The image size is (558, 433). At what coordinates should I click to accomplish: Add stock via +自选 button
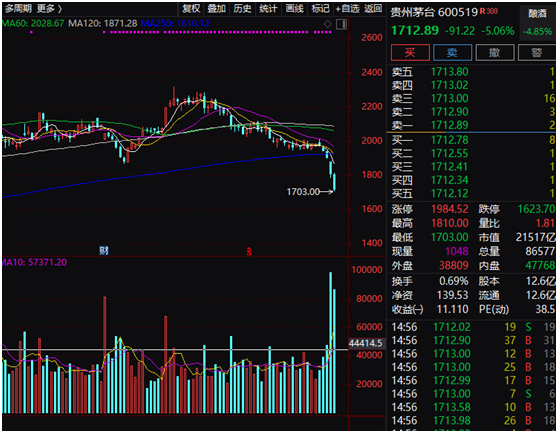[x=347, y=9]
